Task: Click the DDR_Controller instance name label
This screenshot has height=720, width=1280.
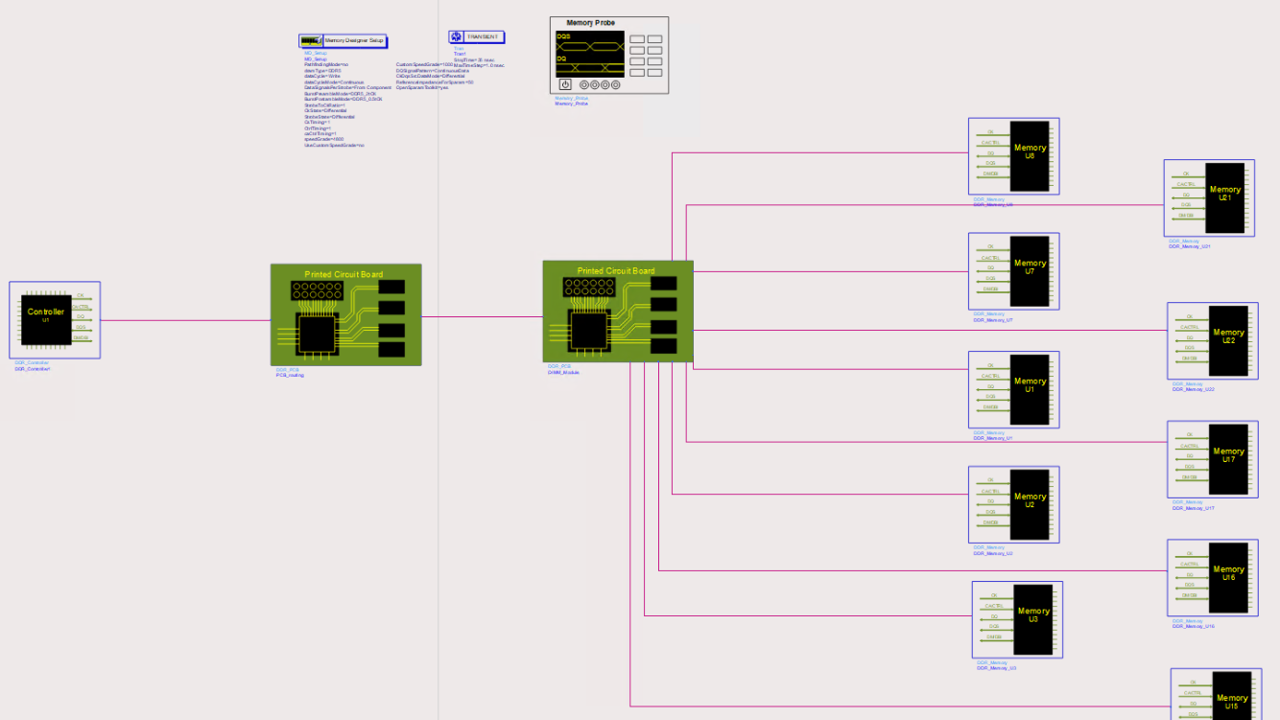Action: 32,369
